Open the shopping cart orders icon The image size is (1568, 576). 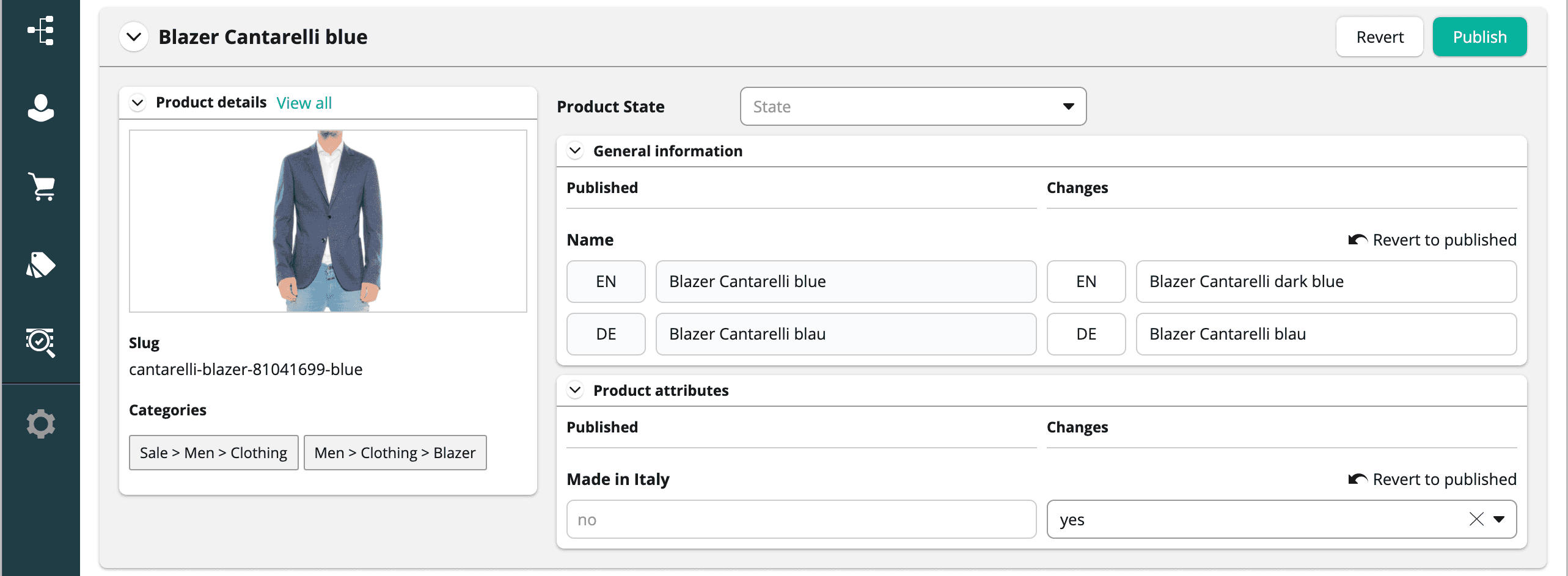click(40, 186)
